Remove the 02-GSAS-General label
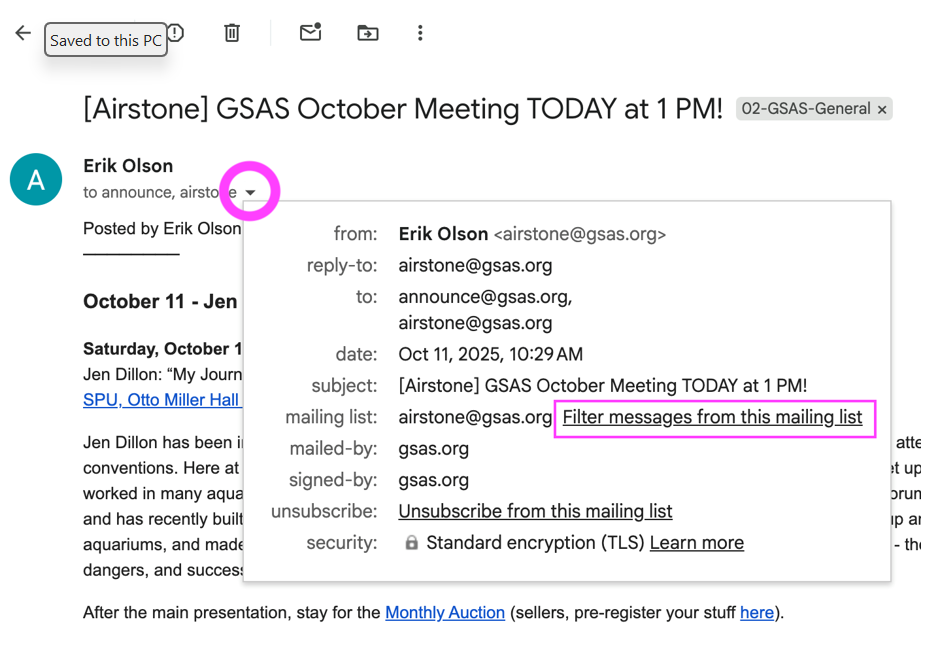927x648 pixels. pyautogui.click(x=882, y=110)
